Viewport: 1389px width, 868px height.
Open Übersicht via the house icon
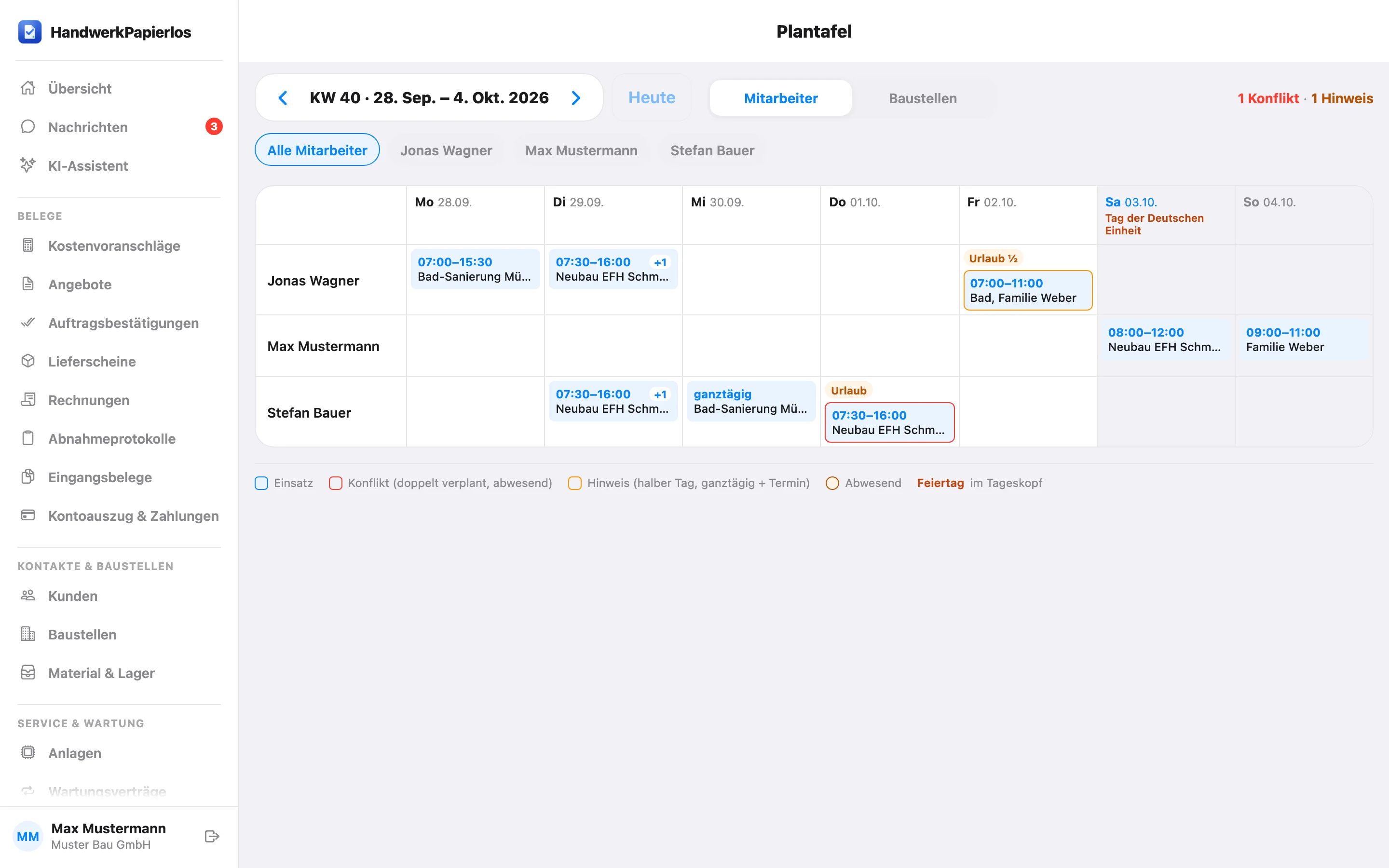coord(28,88)
